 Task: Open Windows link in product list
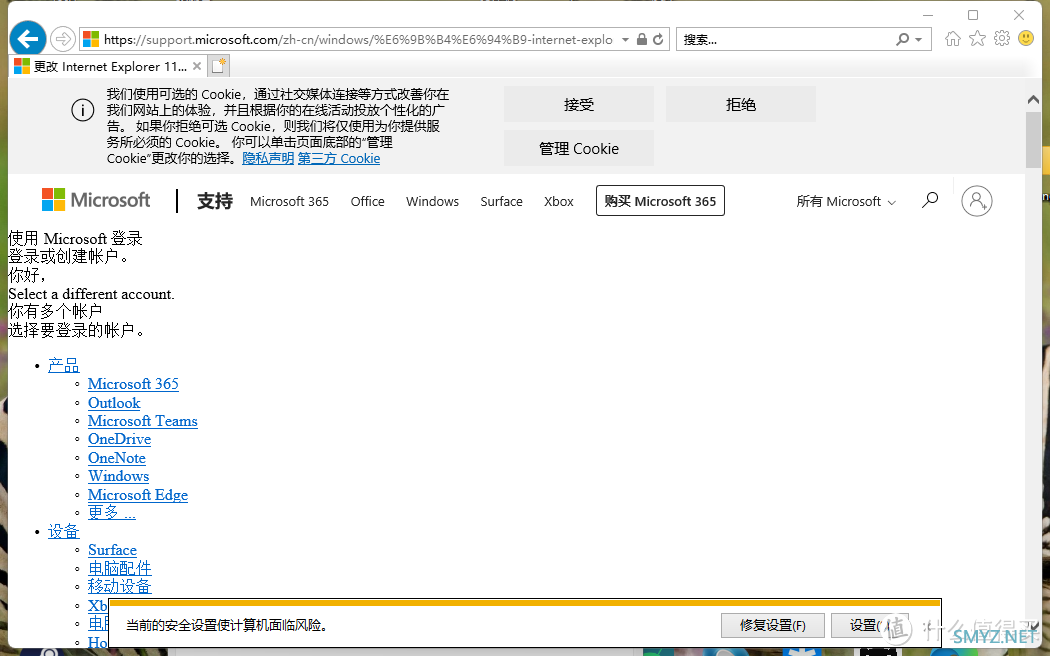[x=119, y=476]
